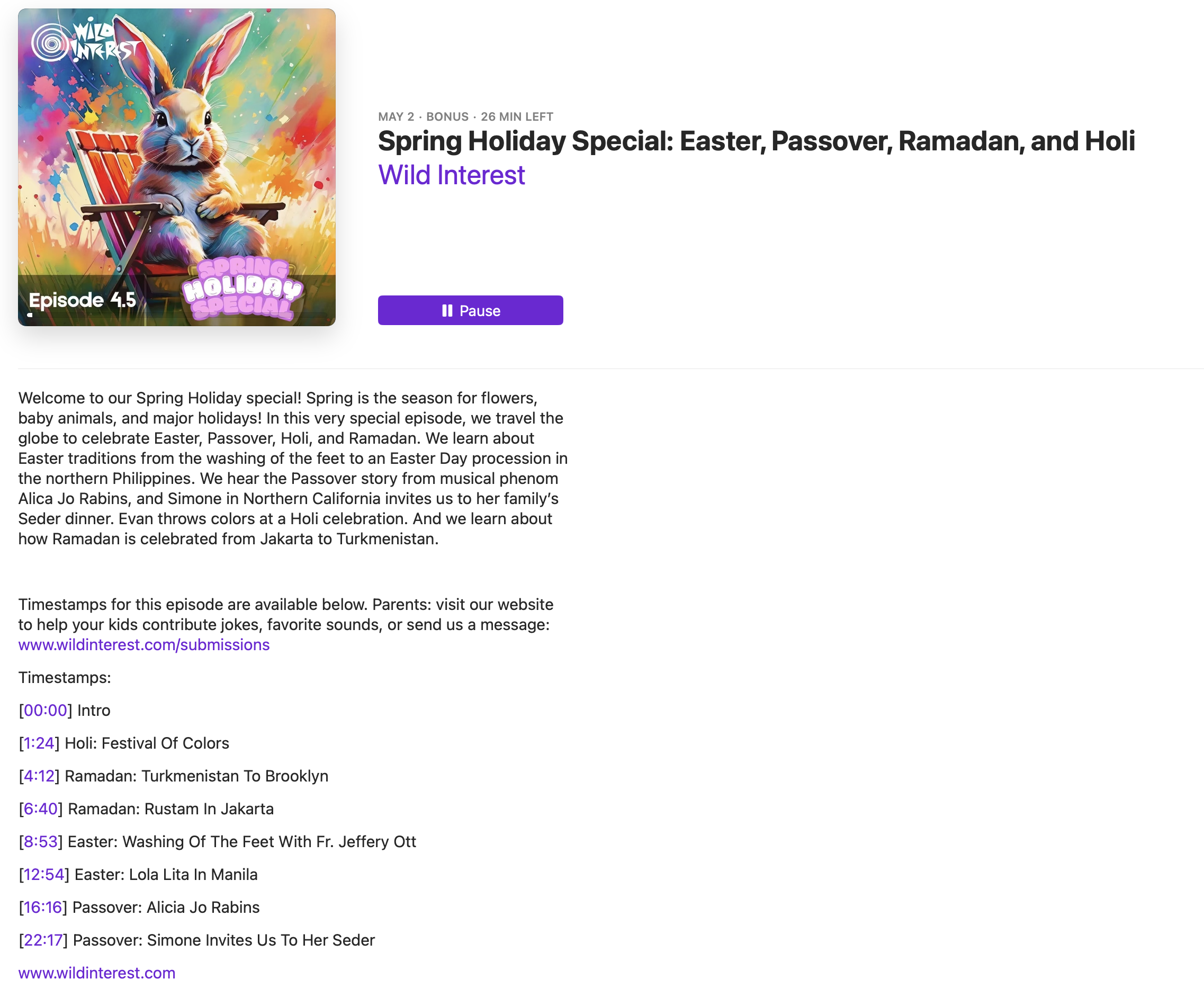1204x1006 pixels.
Task: Click the pause icon on the purple button
Action: 447,310
